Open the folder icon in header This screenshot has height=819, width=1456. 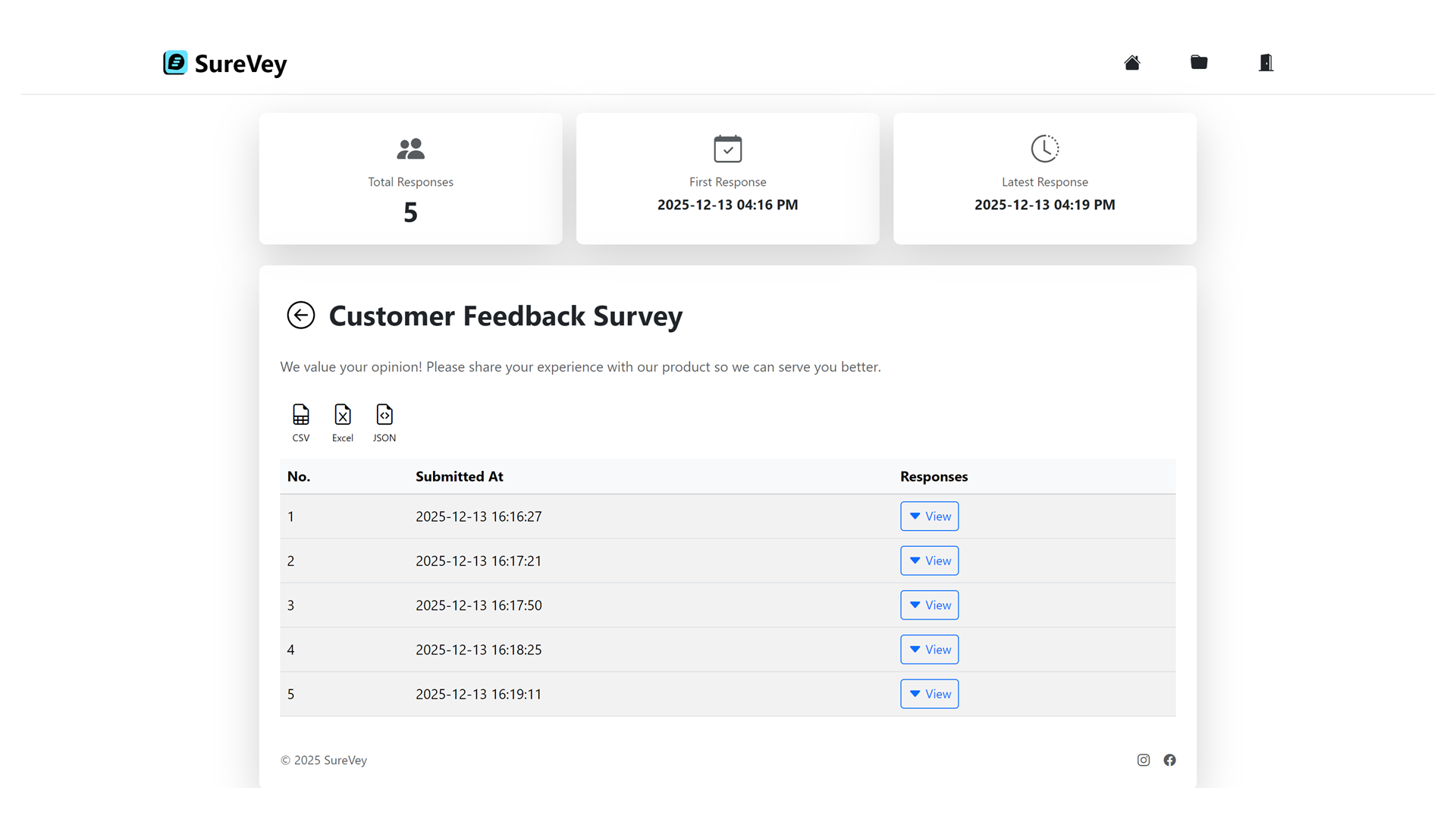(x=1198, y=62)
